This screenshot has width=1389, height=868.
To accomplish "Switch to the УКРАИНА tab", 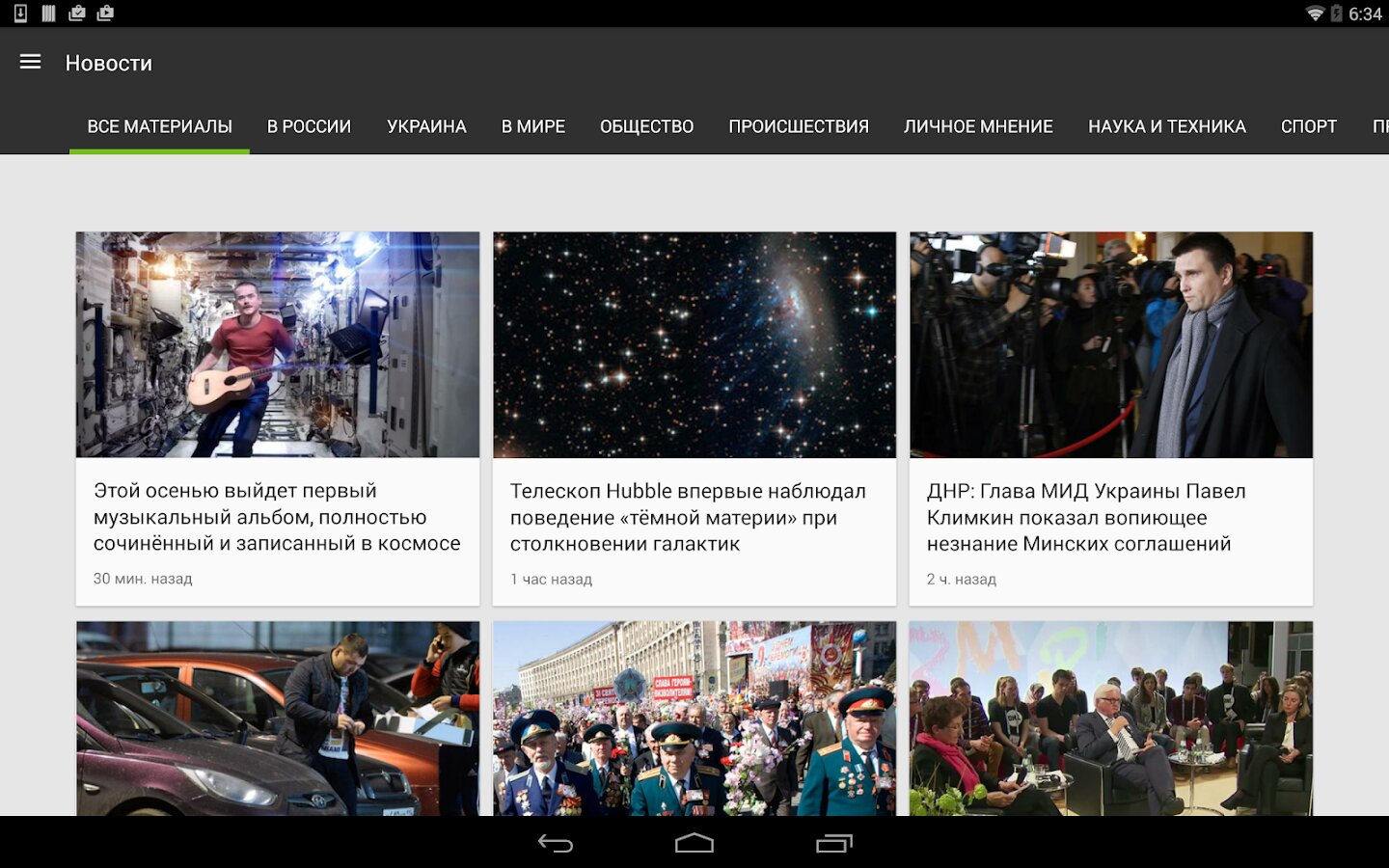I will 426,126.
